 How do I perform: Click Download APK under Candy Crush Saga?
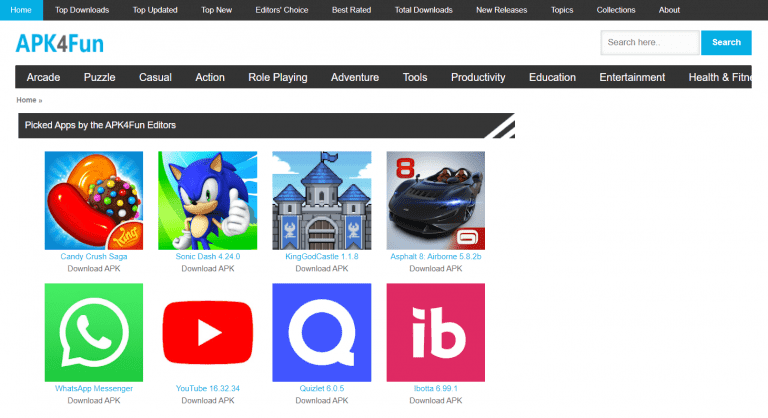[x=94, y=269]
